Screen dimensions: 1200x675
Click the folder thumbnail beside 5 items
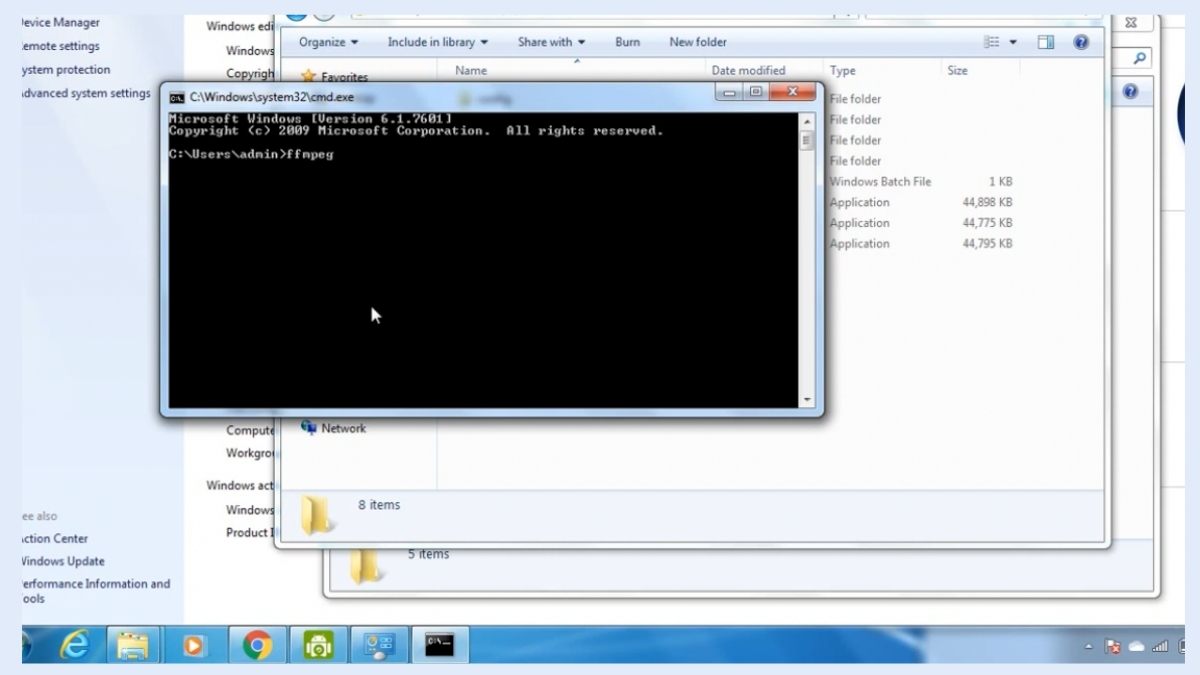(365, 564)
